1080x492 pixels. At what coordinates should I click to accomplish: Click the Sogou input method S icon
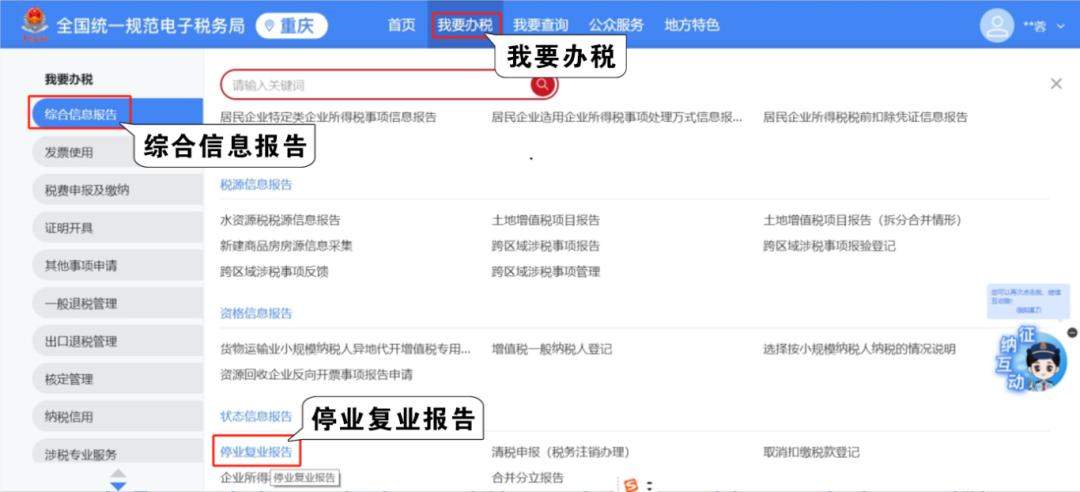tap(631, 485)
